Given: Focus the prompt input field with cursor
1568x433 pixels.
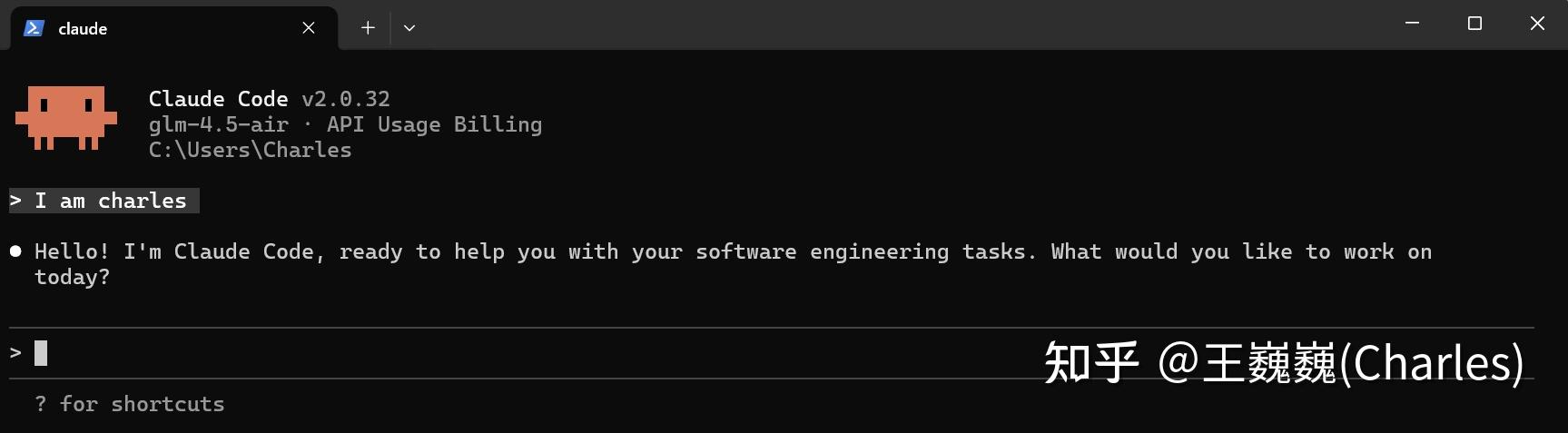Looking at the screenshot, I should 772,353.
